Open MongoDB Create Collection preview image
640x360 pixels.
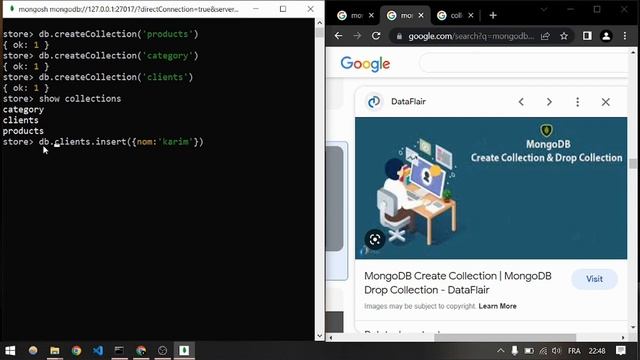tap(491, 188)
